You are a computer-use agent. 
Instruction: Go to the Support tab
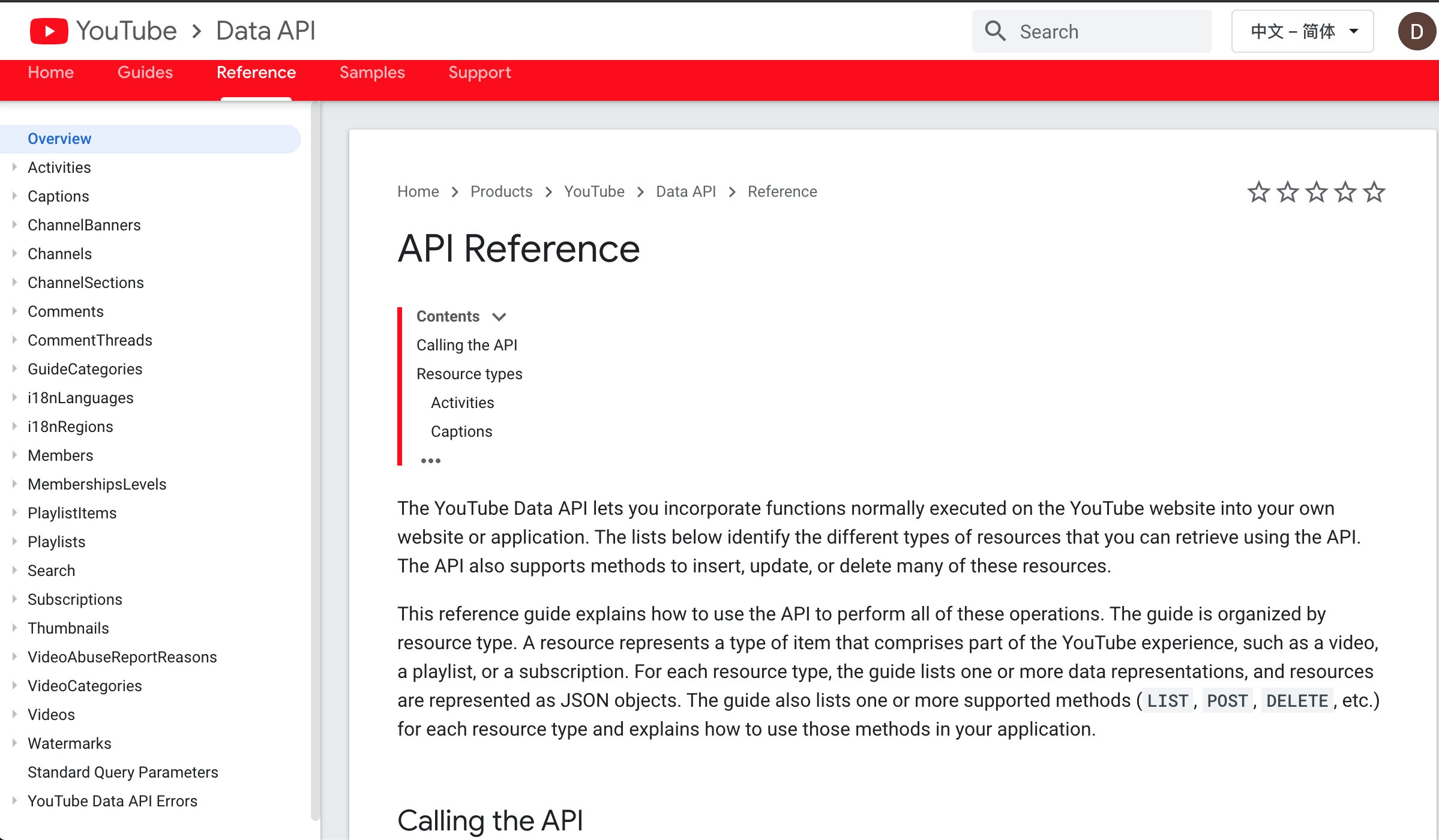coord(479,73)
